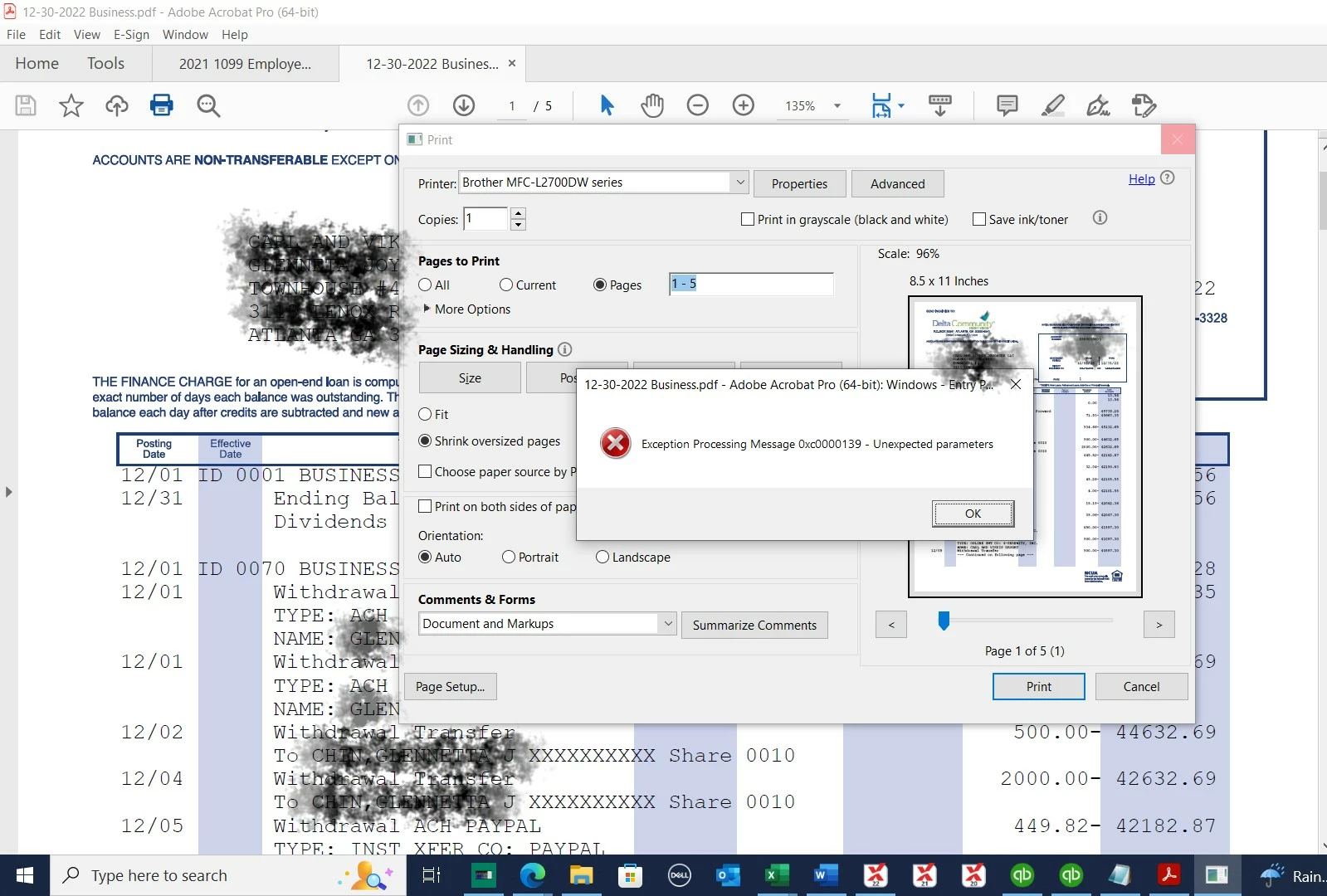The height and width of the screenshot is (896, 1327).
Task: Click the Advanced button
Action: 897,183
